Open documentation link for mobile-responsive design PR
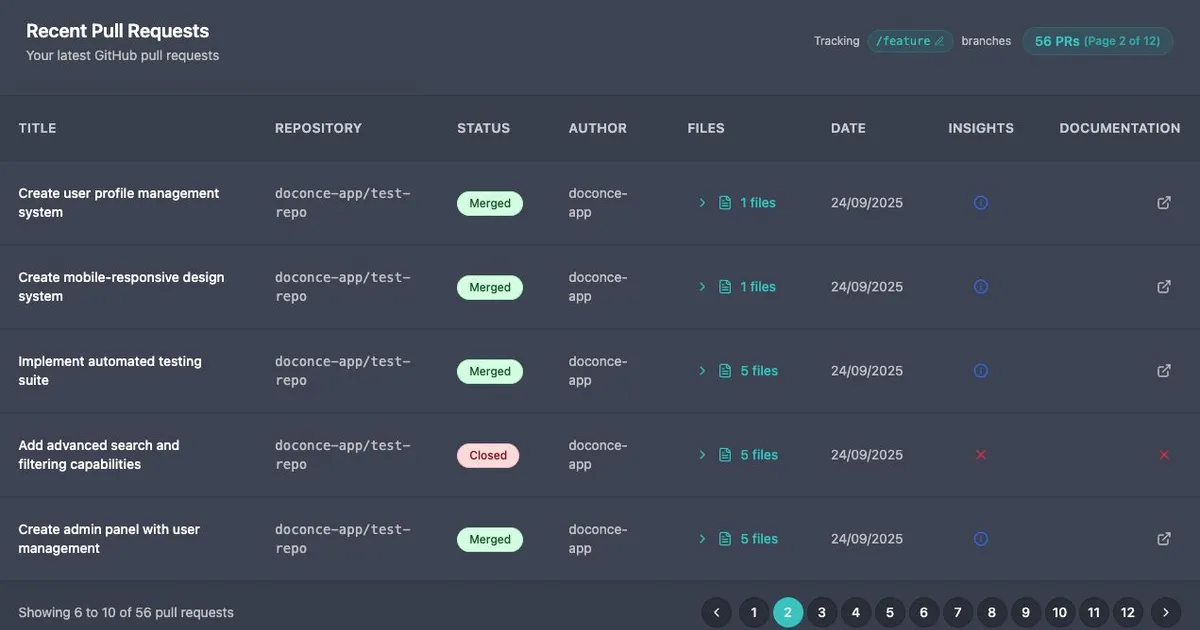 pos(1164,287)
